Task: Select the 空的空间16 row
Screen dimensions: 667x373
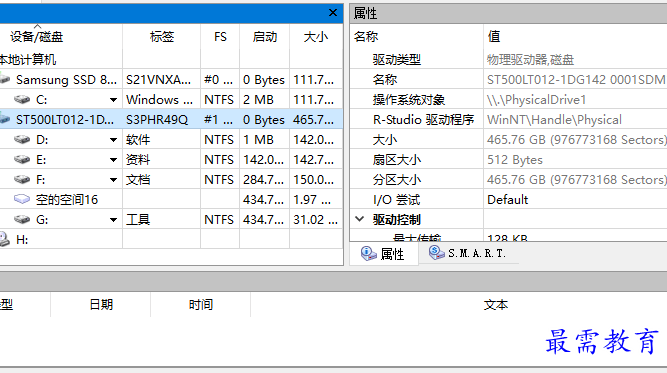Action: point(171,199)
